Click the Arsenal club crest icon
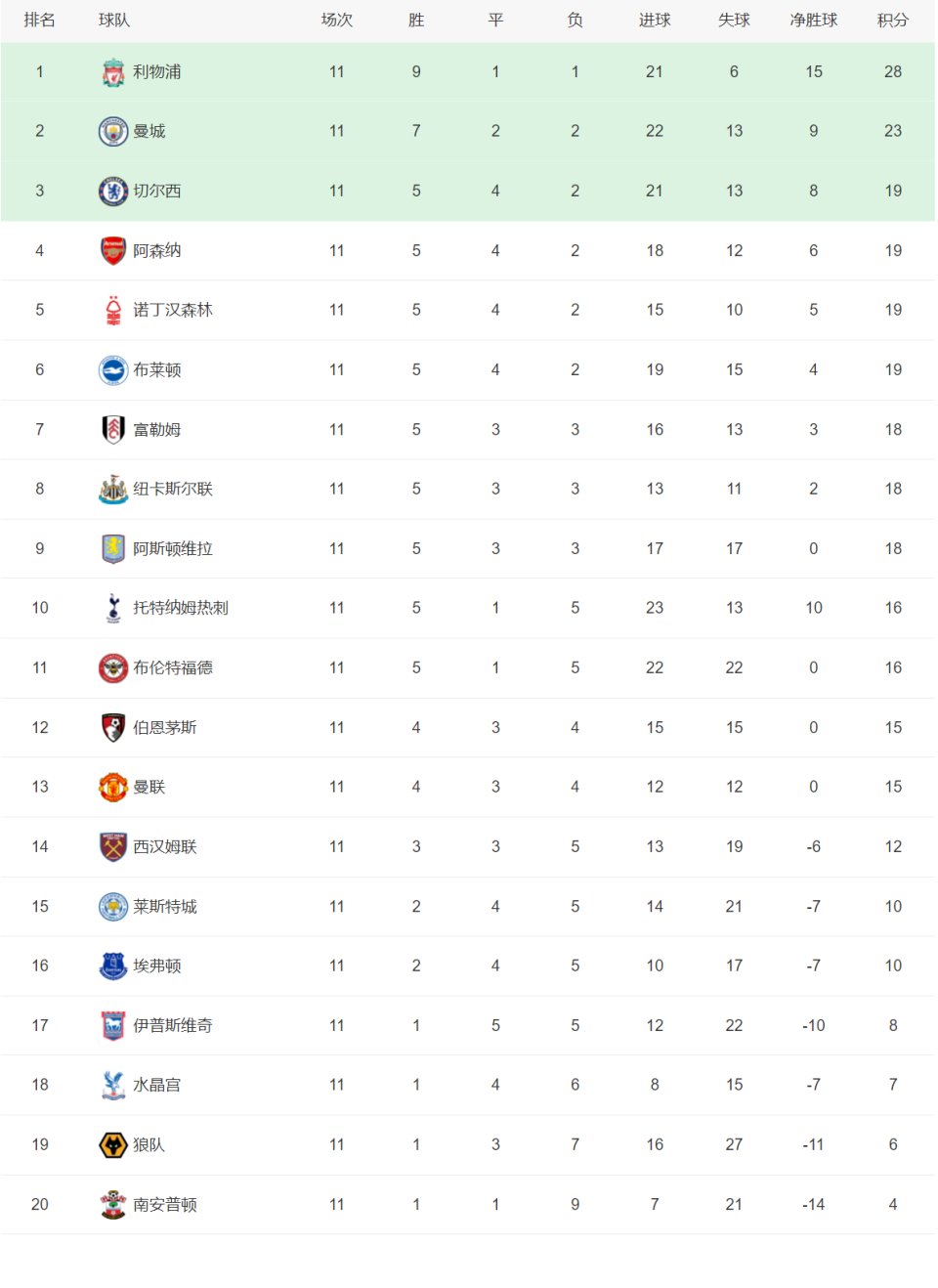Image resolution: width=938 pixels, height=1288 pixels. [113, 251]
